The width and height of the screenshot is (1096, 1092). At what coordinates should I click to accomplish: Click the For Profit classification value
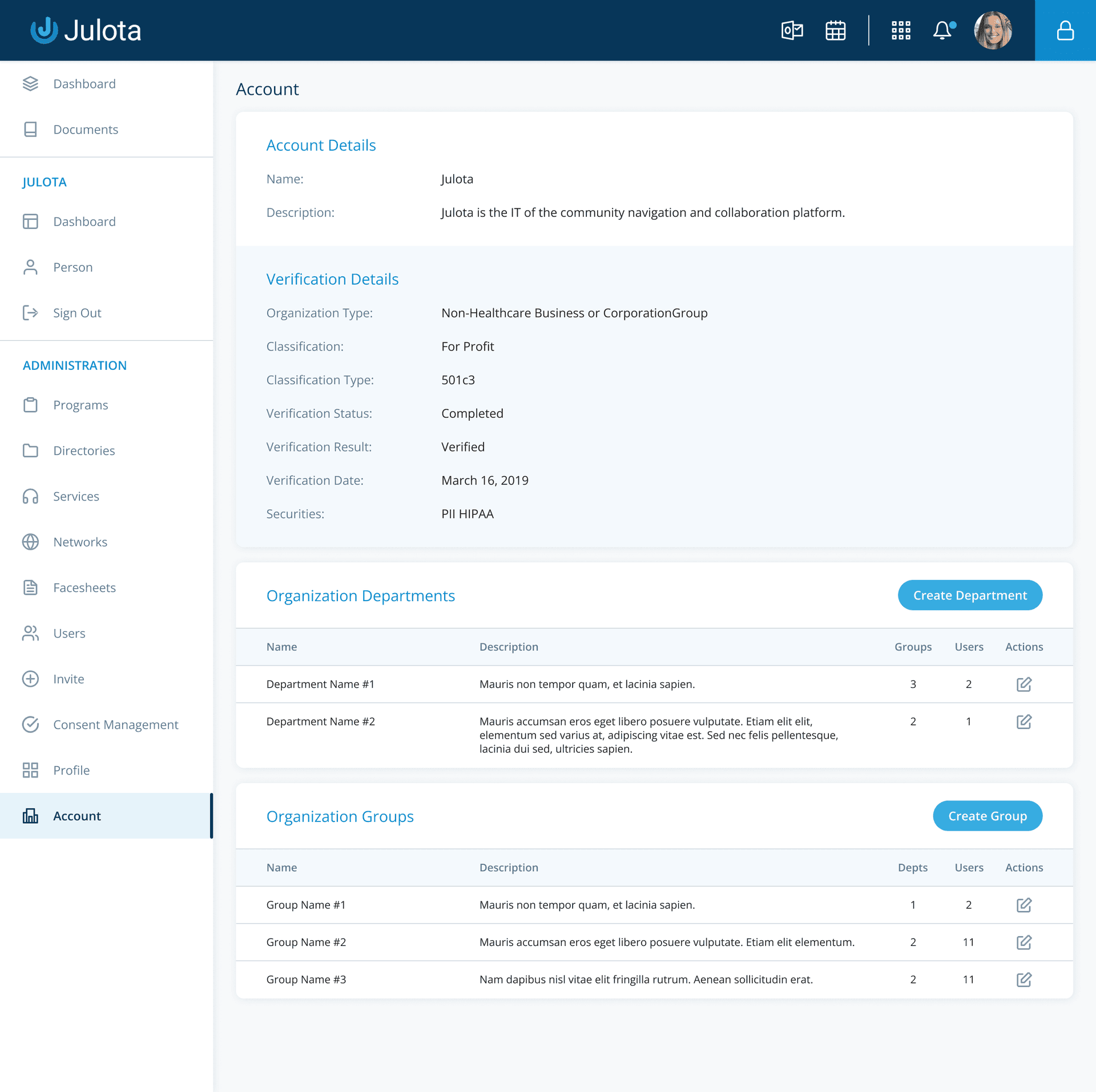click(x=468, y=346)
